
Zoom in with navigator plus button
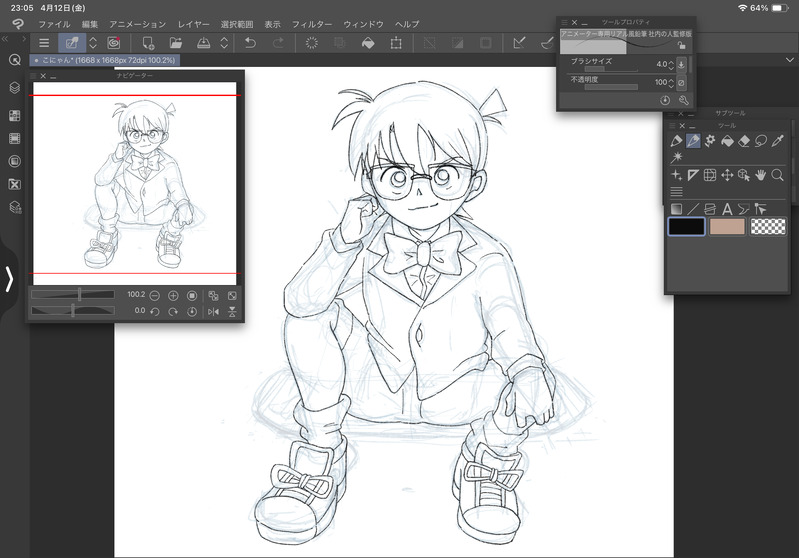coord(173,296)
